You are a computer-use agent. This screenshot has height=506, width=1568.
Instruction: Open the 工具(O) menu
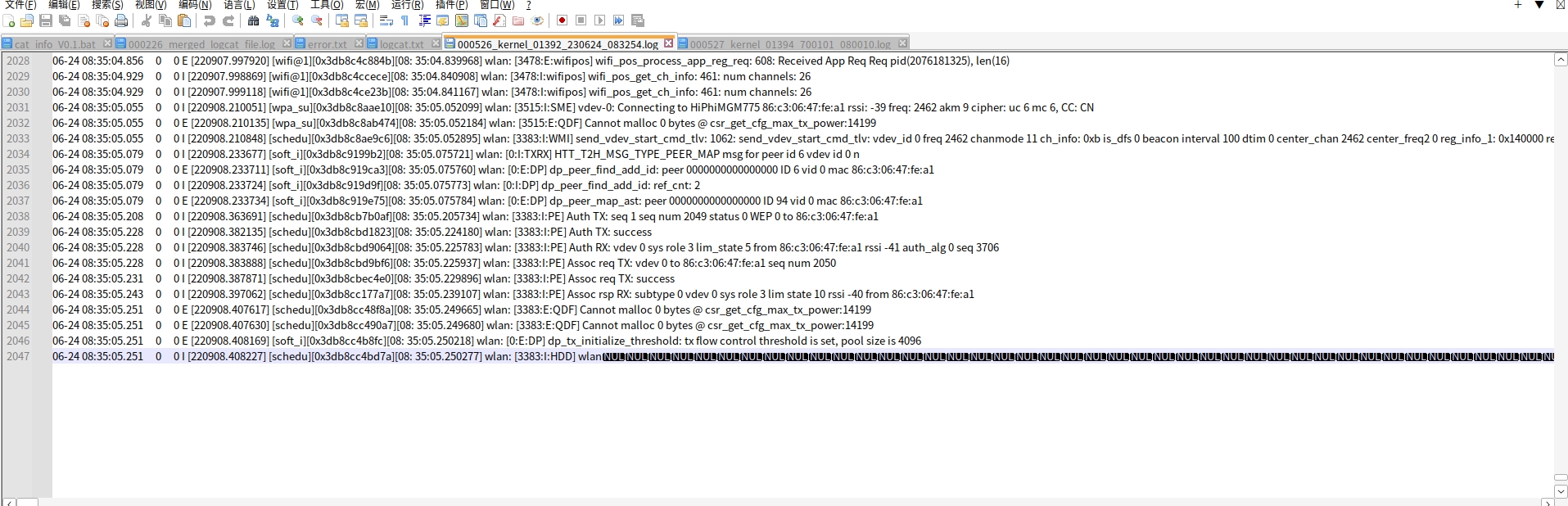click(327, 5)
